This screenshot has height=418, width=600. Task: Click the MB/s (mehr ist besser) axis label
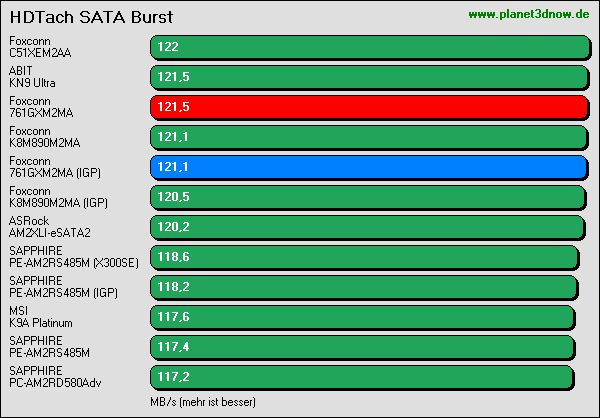203,402
